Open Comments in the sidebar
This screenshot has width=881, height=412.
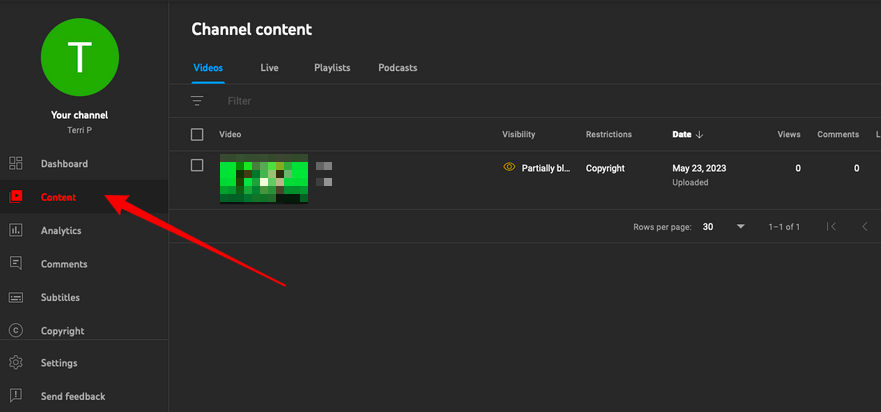click(x=84, y=264)
